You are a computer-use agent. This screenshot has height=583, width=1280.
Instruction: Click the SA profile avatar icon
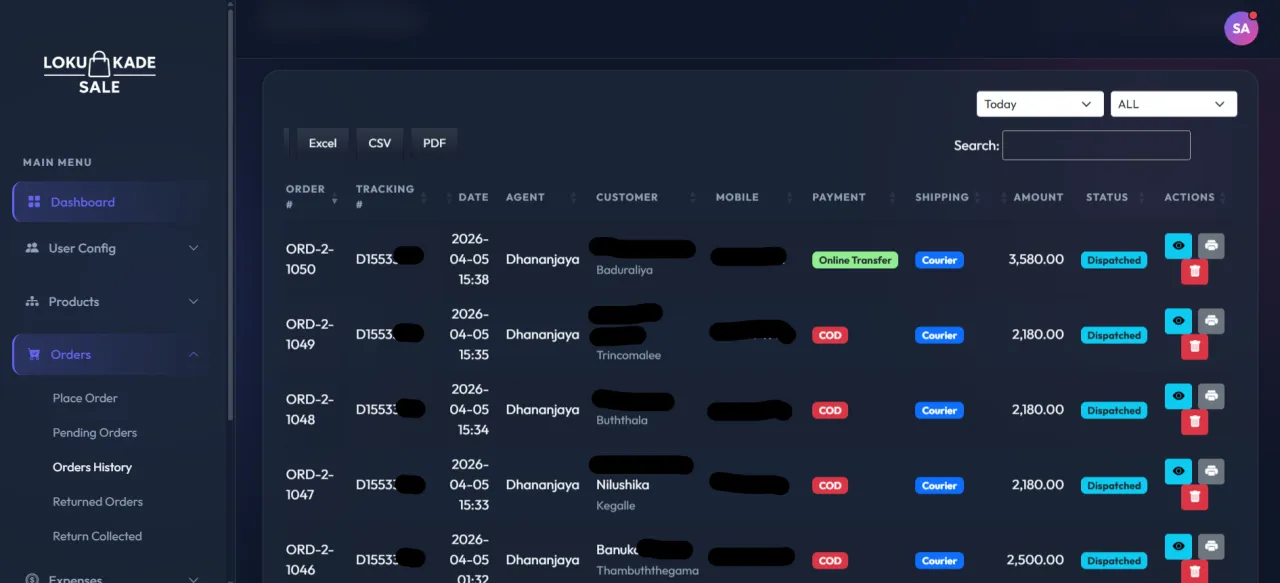tap(1241, 28)
